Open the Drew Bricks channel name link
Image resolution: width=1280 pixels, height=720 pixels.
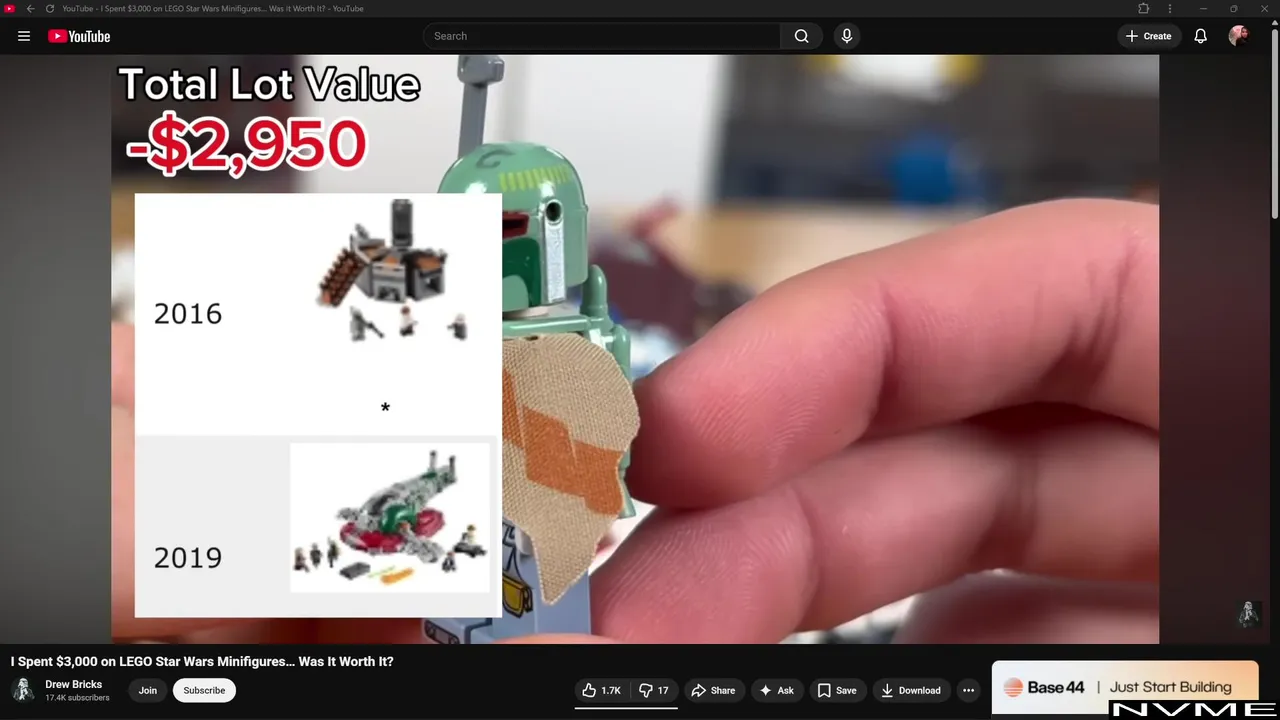coord(73,685)
